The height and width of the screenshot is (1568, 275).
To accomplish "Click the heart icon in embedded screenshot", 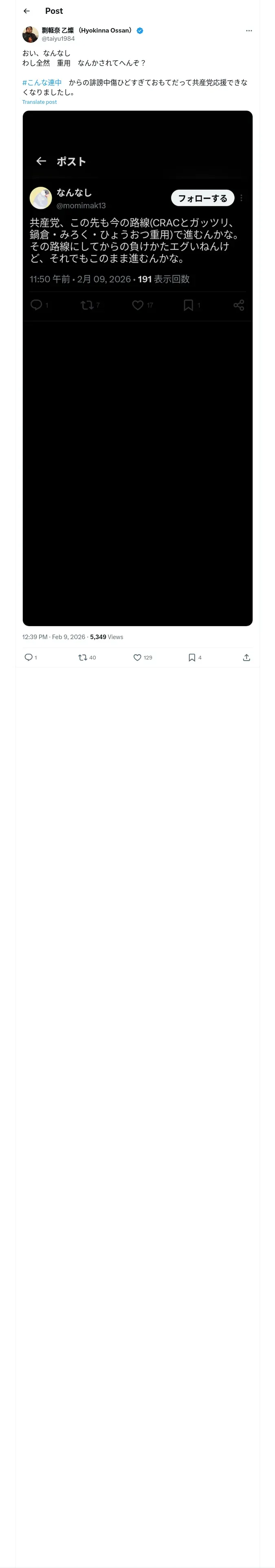I will pyautogui.click(x=138, y=305).
